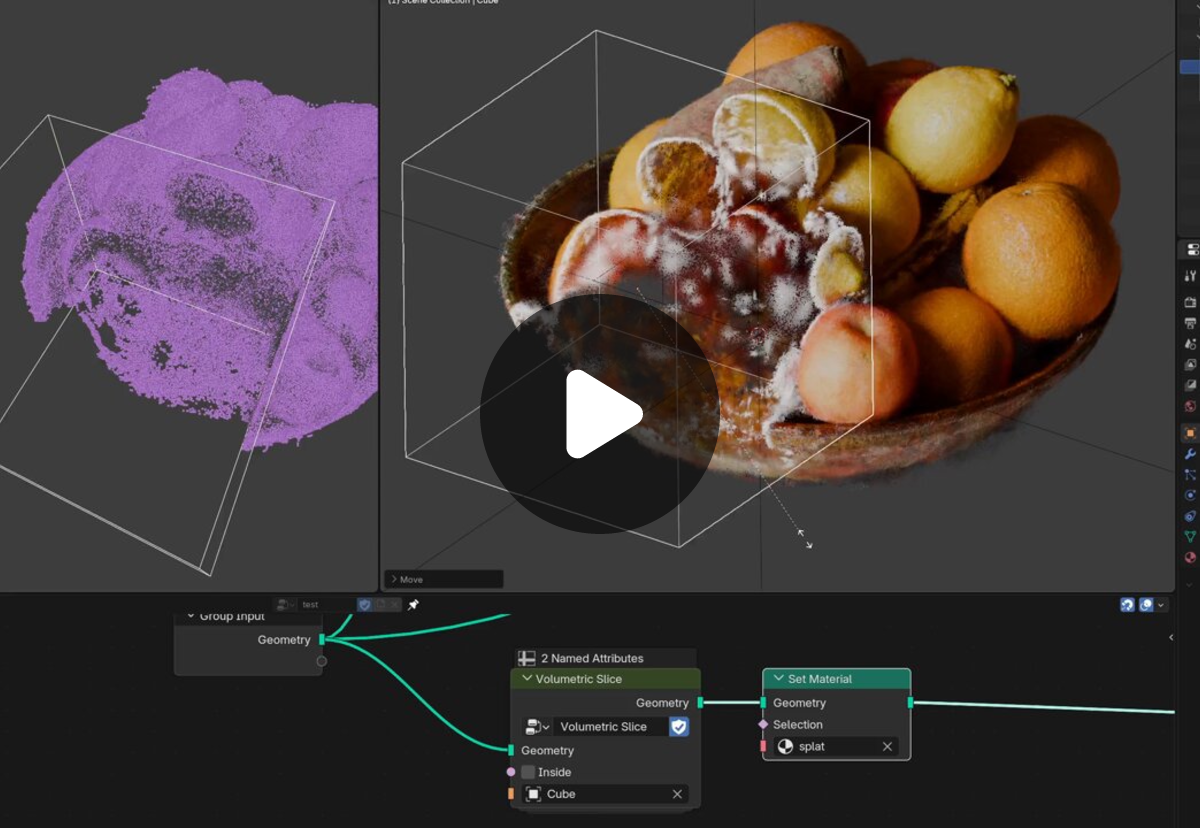The width and height of the screenshot is (1200, 828).
Task: Click the object icon in the Cube field
Action: [x=533, y=794]
